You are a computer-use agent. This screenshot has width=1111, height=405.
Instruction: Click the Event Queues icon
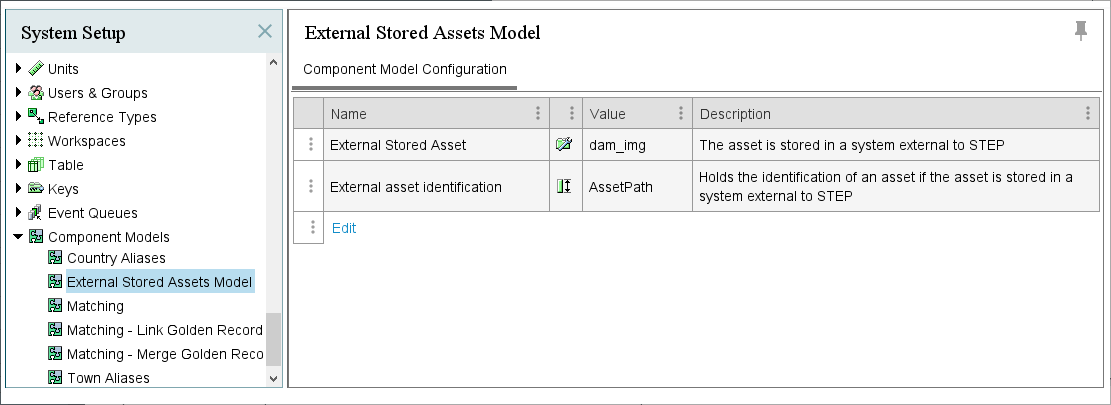click(x=35, y=212)
